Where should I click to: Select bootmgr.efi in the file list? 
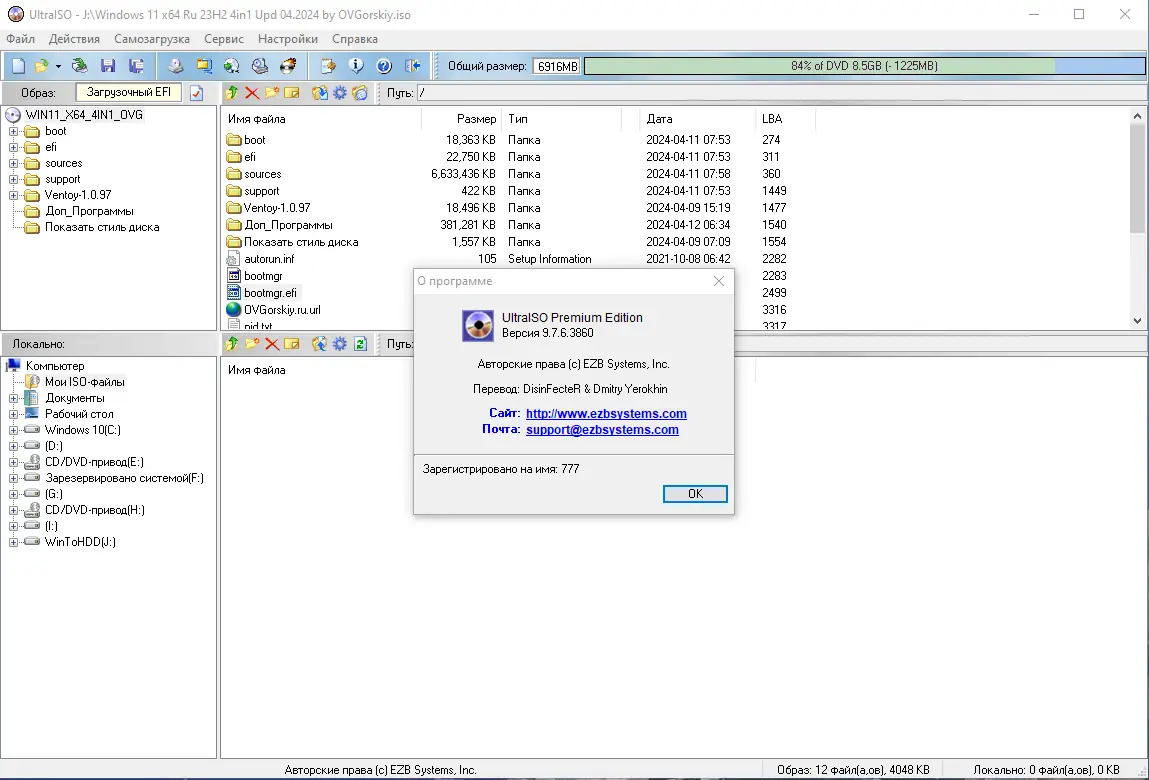pyautogui.click(x=270, y=293)
